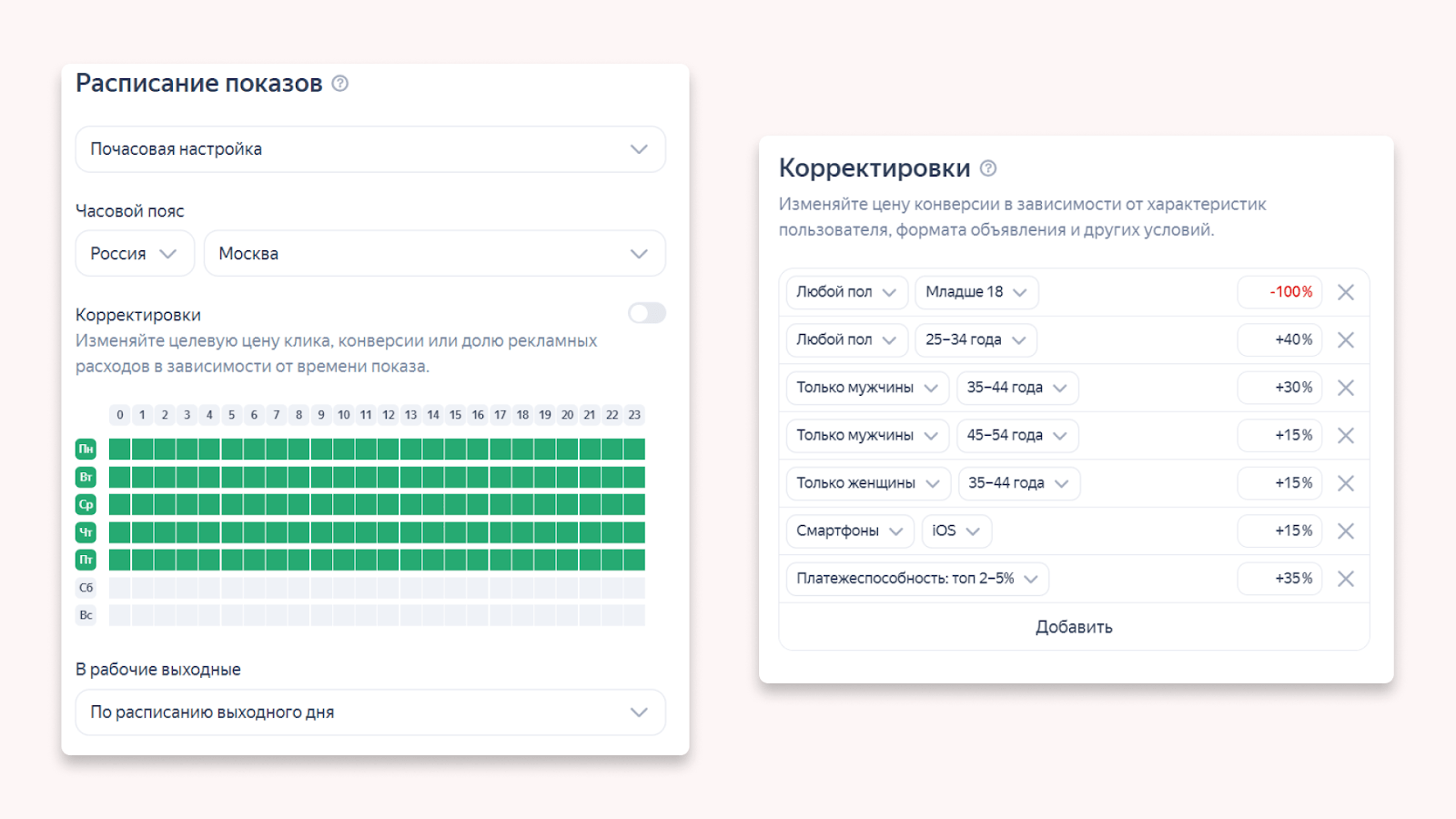Screen dimensions: 1456x819
Task: Open help icon next to Расписание показов
Action: 340,84
